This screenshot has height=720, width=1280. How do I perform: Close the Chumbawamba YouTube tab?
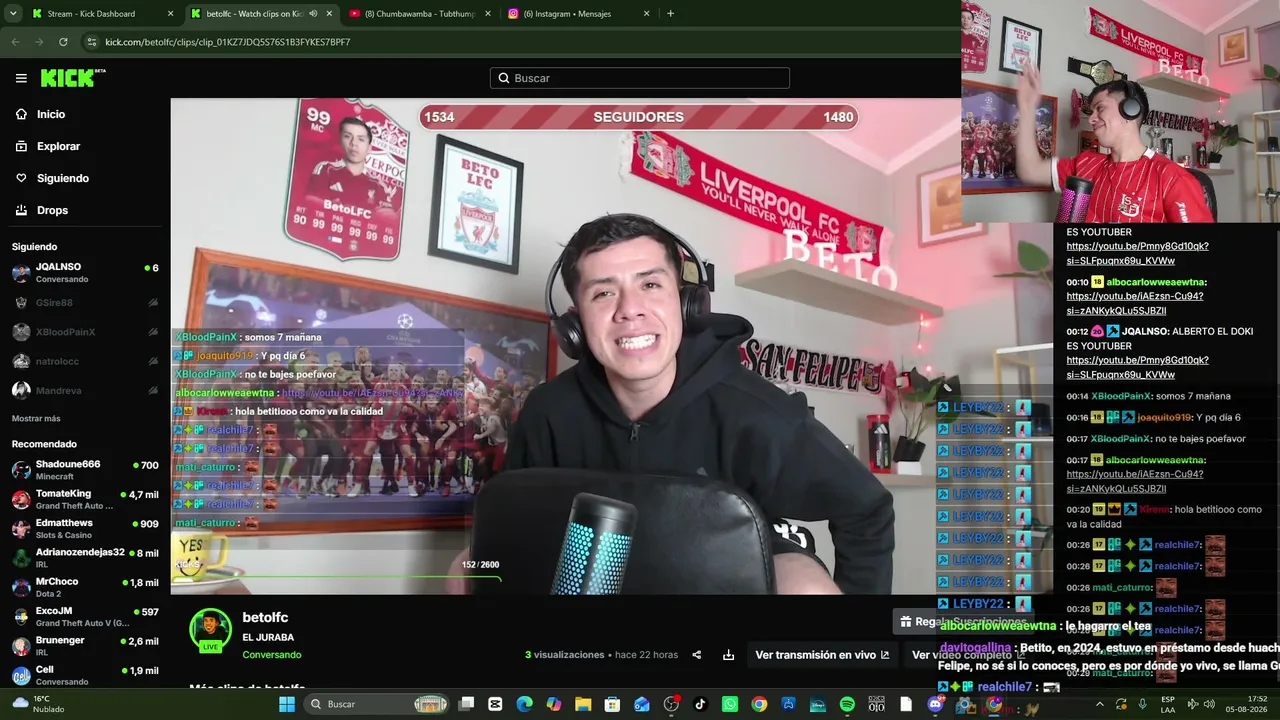point(488,14)
